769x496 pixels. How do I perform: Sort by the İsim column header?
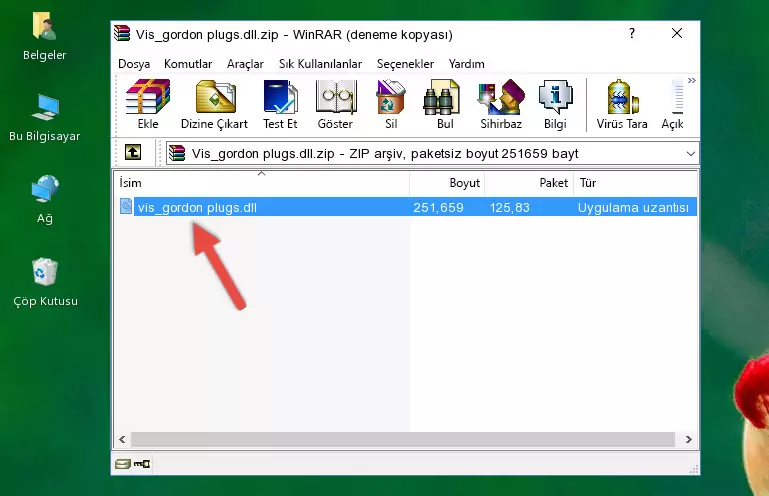click(262, 183)
